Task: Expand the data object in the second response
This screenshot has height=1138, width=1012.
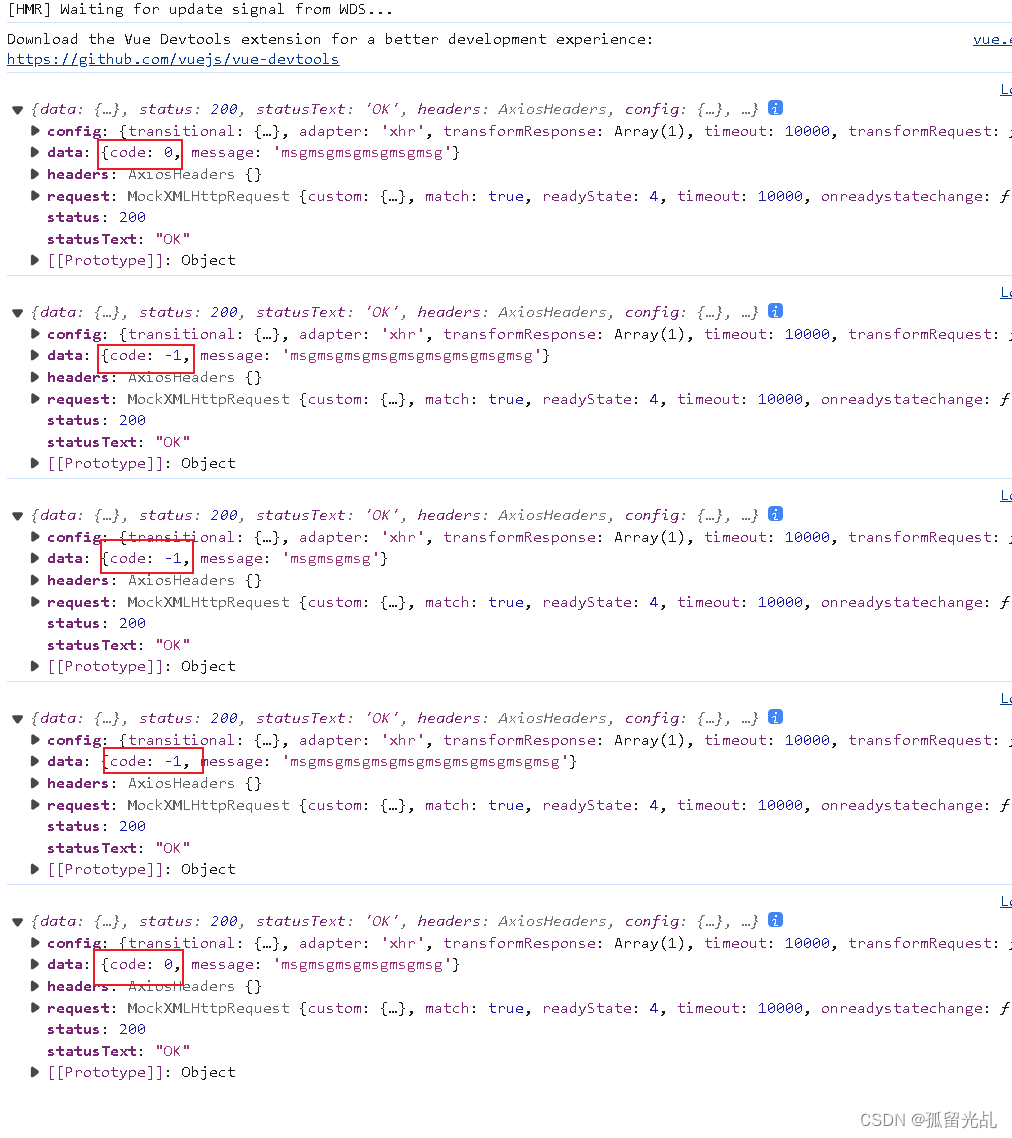Action: point(34,355)
